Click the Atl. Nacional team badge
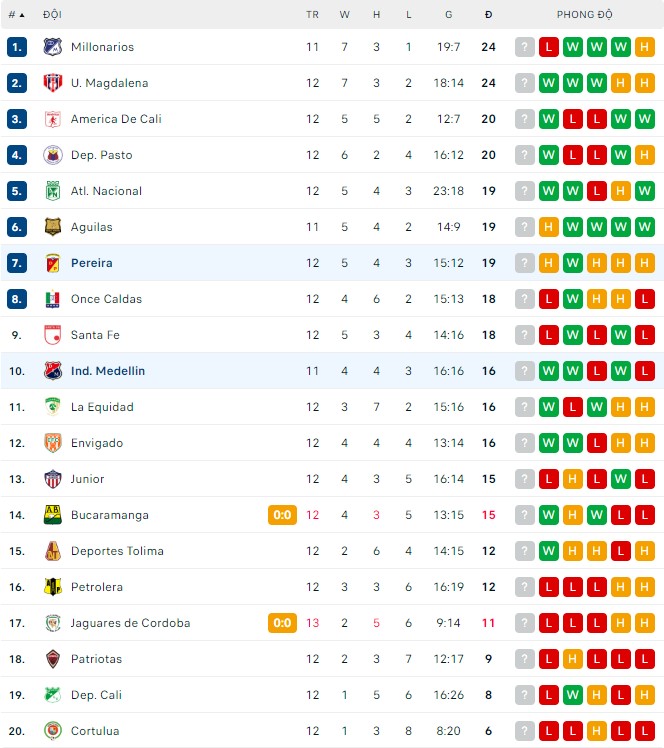This screenshot has width=664, height=748. tap(52, 191)
